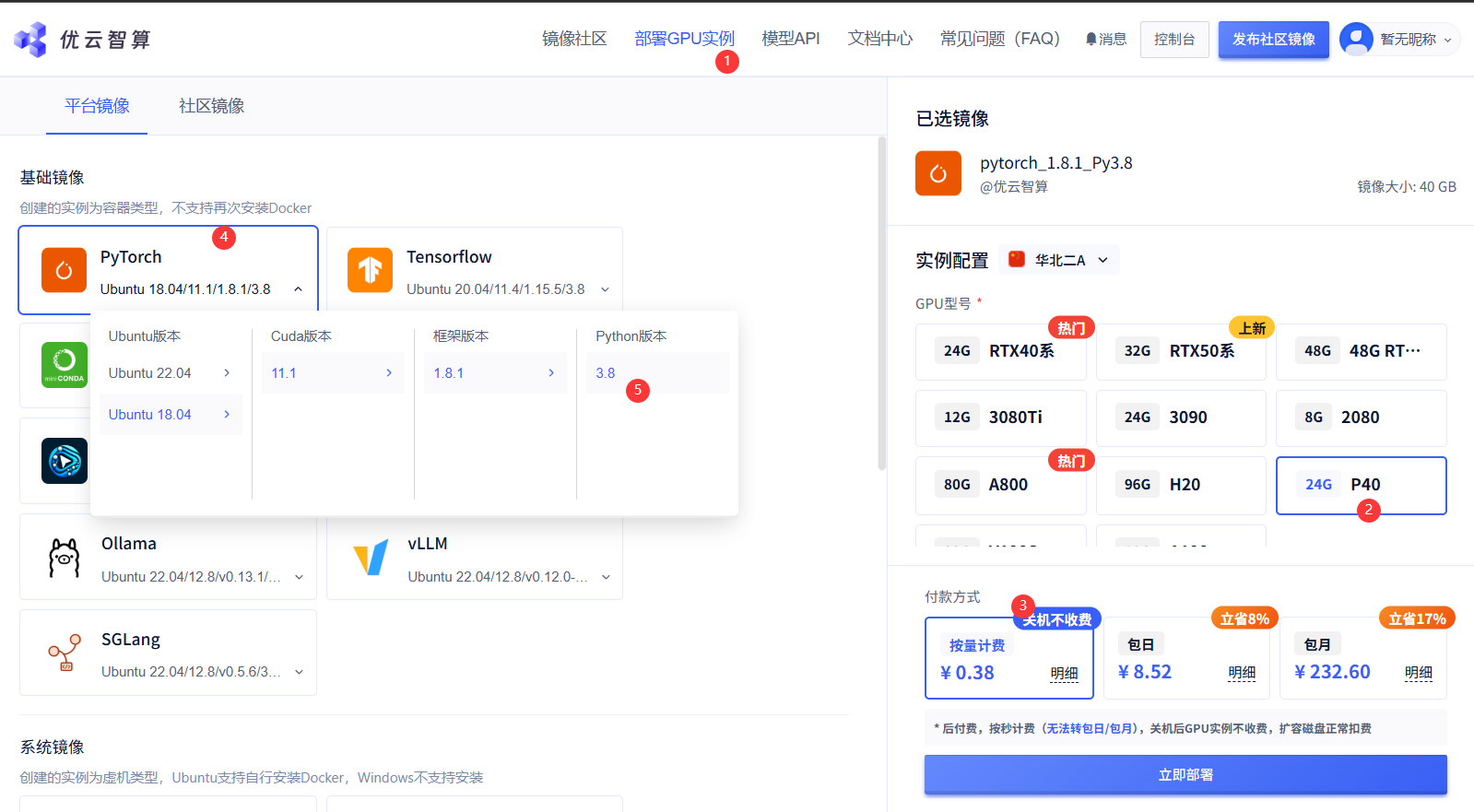Click the bell icon beside 消息
Screen dimensions: 1474x812
click(x=1091, y=39)
